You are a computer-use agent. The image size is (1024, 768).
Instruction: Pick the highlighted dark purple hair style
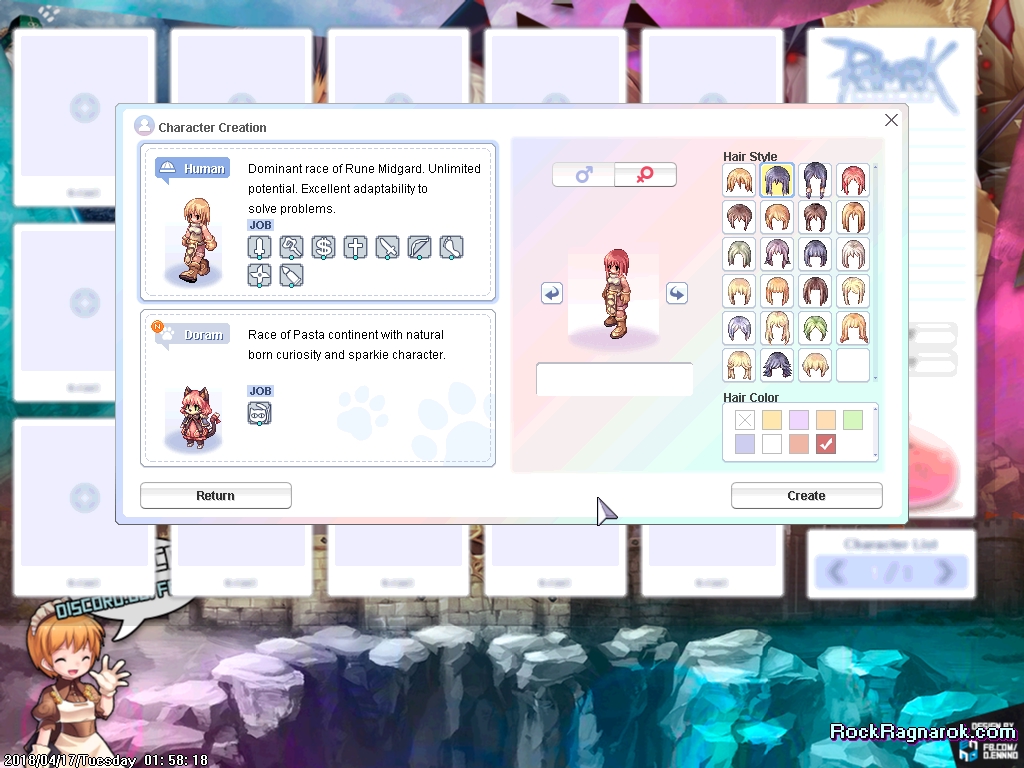tap(777, 180)
